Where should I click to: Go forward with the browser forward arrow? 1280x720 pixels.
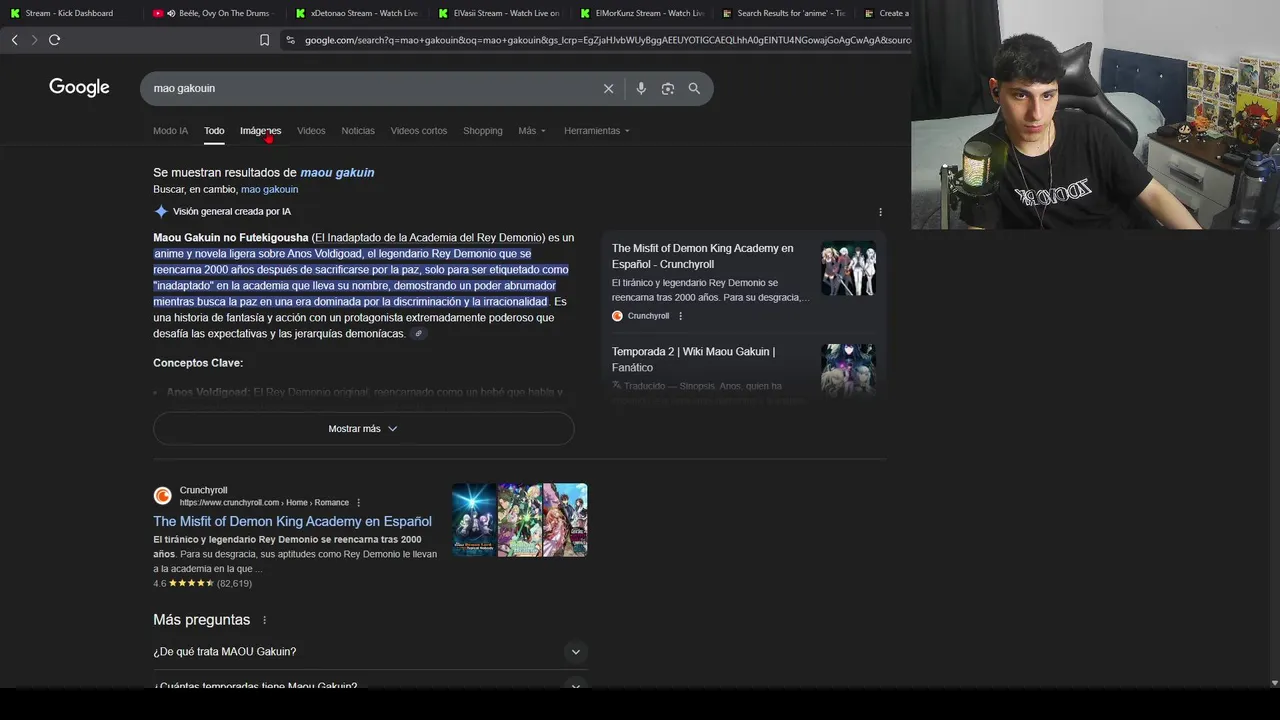pos(34,40)
